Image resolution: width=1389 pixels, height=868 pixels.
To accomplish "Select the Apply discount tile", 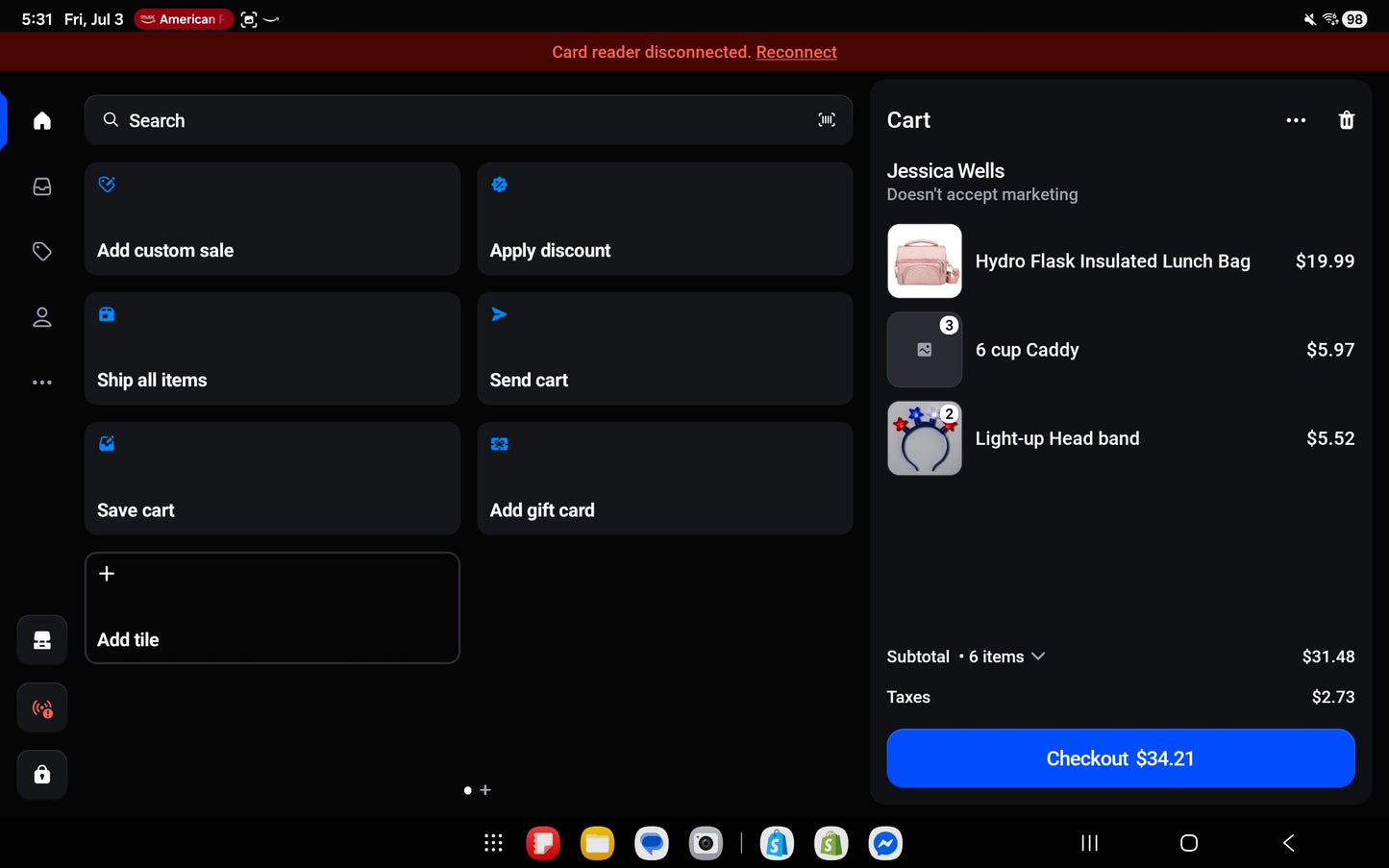I will tap(665, 219).
